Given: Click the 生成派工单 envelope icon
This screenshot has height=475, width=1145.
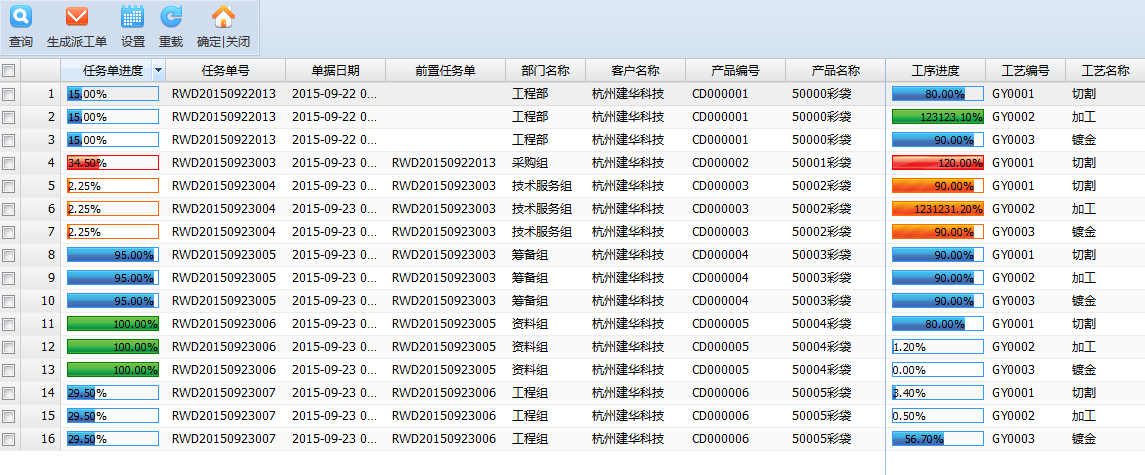Looking at the screenshot, I should [x=76, y=17].
